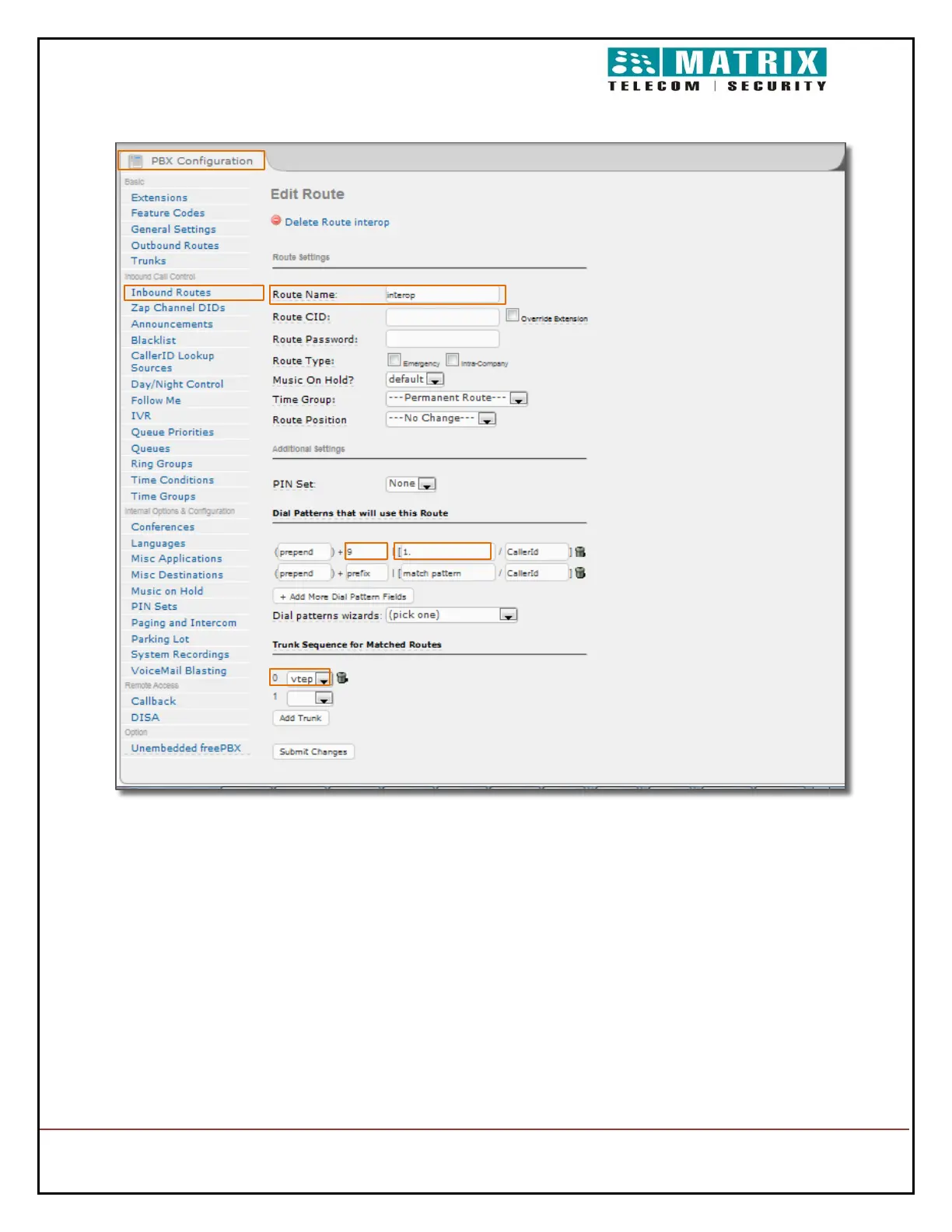Image resolution: width=952 pixels, height=1232 pixels.
Task: Open Music on Hold sidebar link
Action: (x=167, y=591)
